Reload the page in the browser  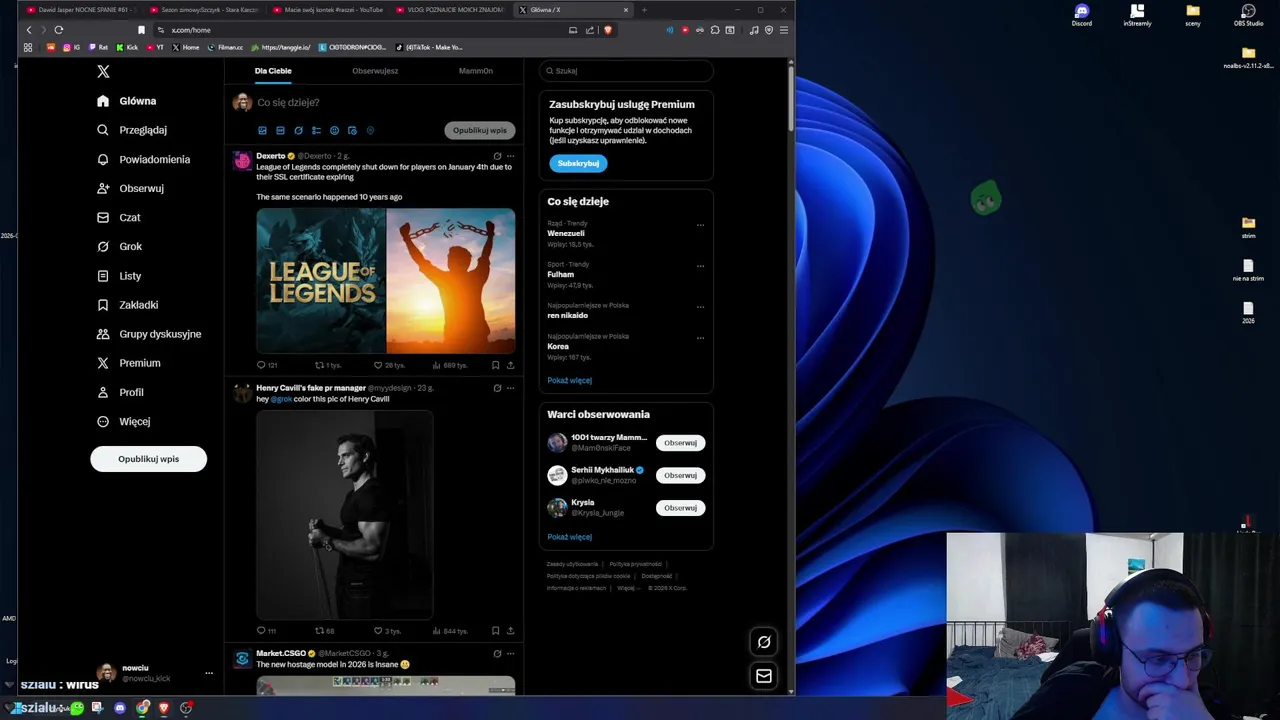tap(59, 30)
